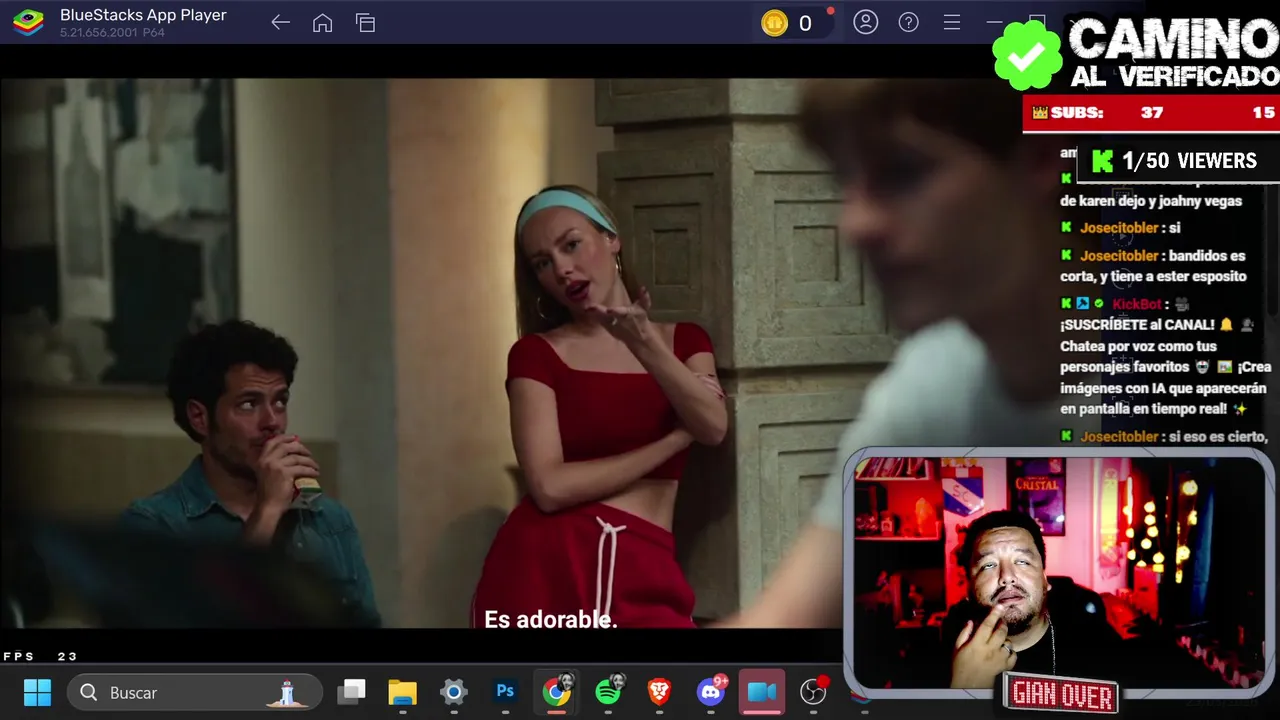
Task: Open the BlueStacks account profile
Action: point(865,22)
